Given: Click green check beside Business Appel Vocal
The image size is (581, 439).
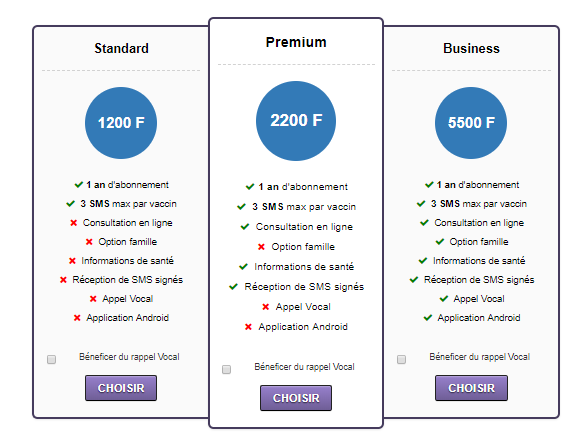Looking at the screenshot, I should click(x=444, y=299).
